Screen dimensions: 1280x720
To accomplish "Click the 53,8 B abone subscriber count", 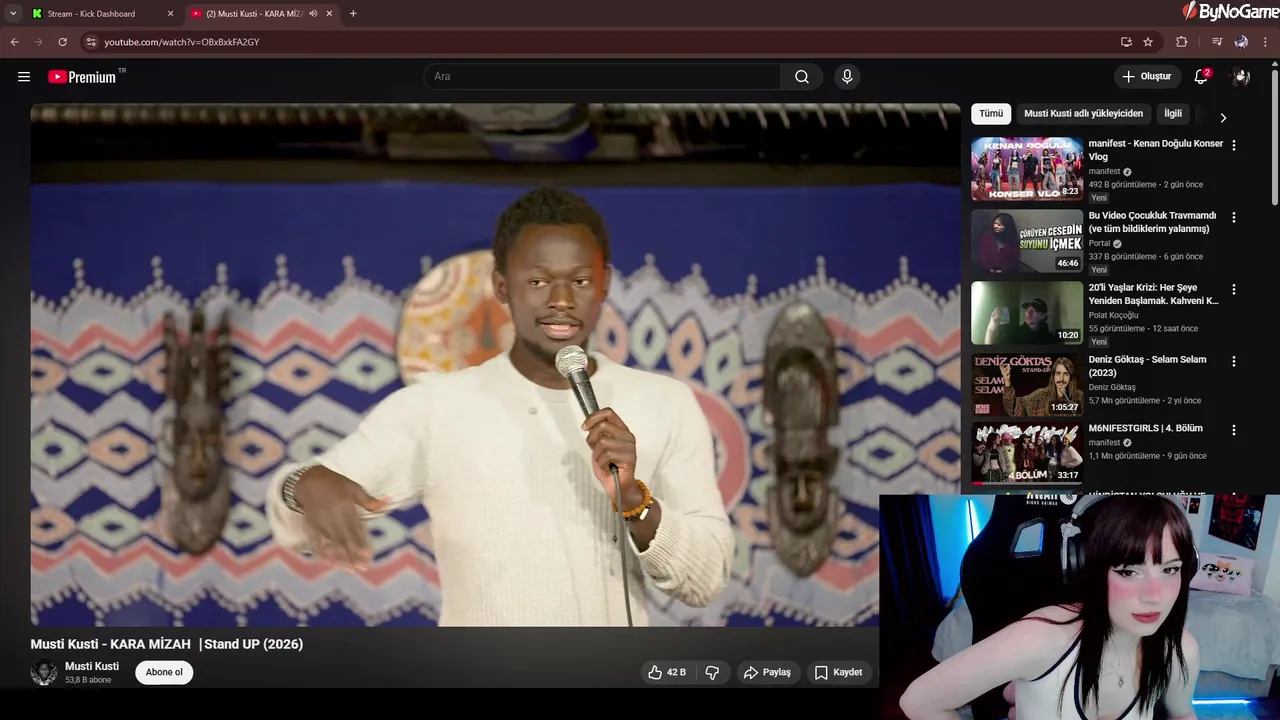I will pos(88,680).
